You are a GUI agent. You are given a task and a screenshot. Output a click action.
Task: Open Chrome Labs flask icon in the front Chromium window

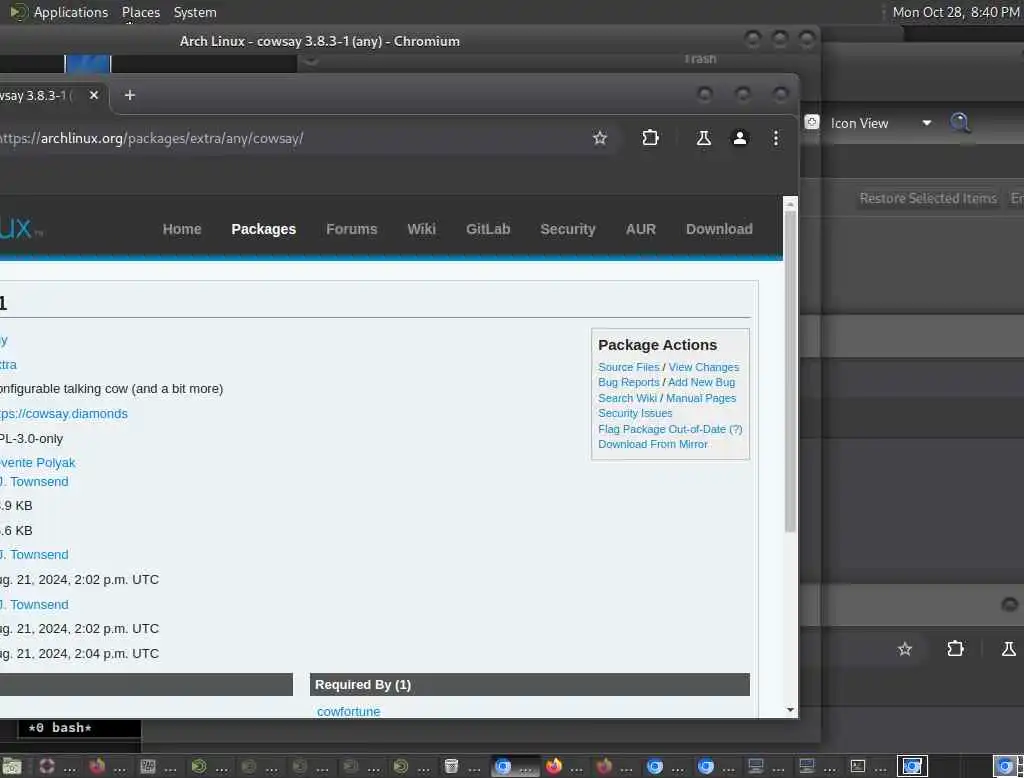703,138
